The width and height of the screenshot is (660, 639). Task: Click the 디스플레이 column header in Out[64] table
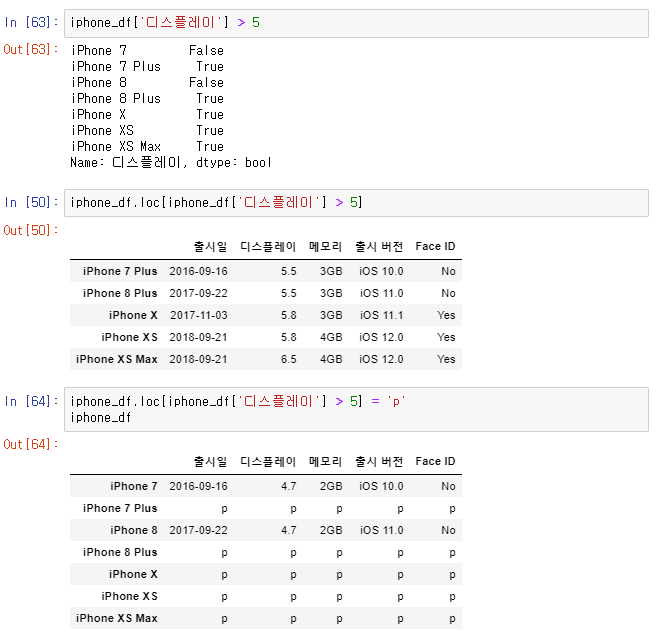268,461
